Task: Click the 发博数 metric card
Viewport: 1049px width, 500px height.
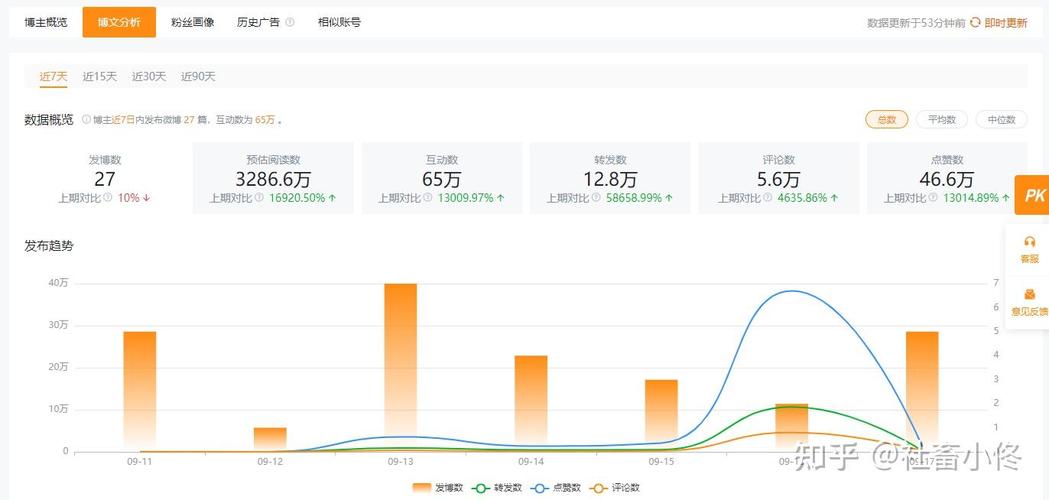Action: point(105,178)
